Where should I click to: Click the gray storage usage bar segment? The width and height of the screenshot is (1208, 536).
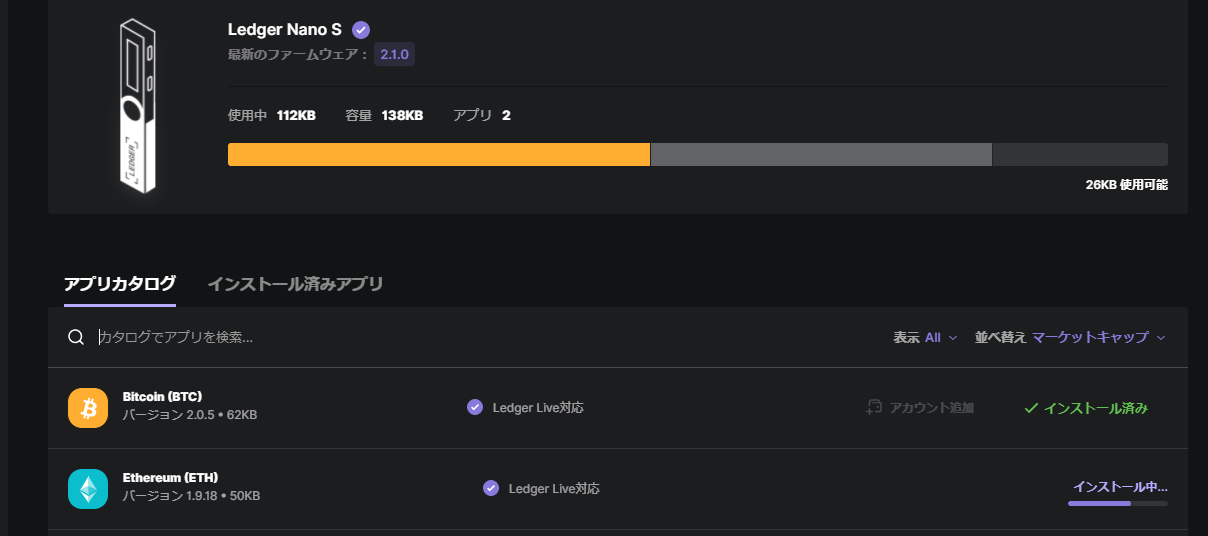point(821,155)
